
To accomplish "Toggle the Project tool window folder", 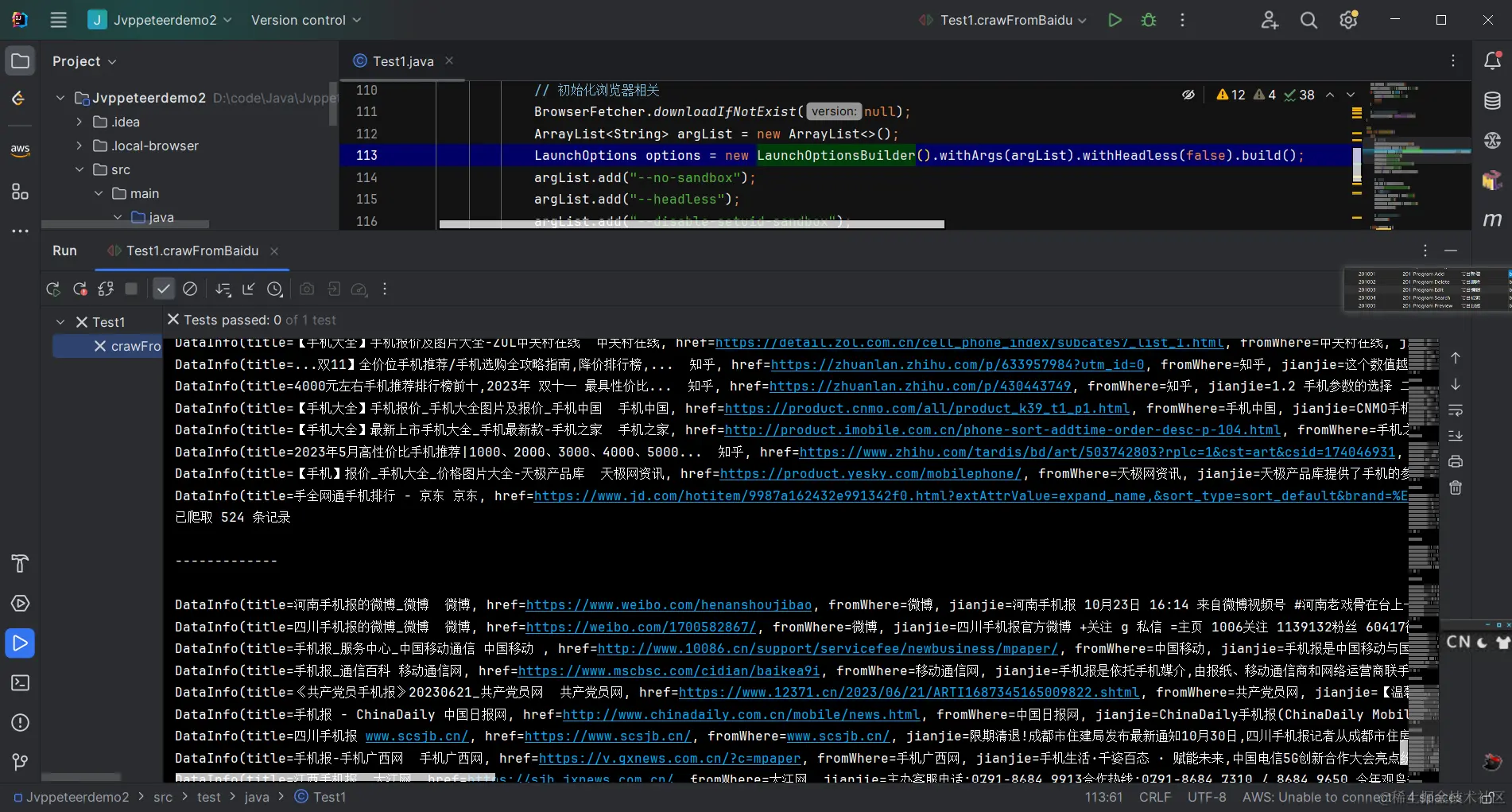I will click(20, 61).
